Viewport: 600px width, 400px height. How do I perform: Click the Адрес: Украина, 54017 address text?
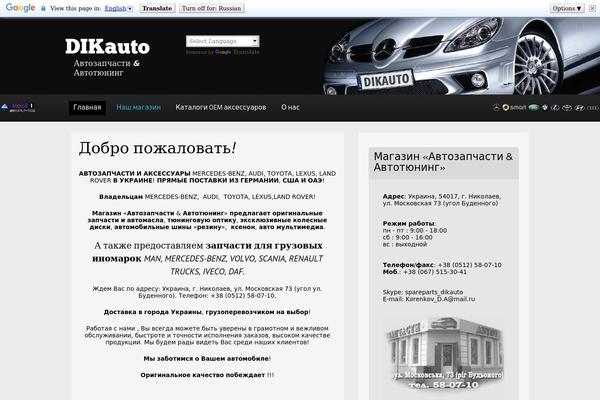[442, 200]
